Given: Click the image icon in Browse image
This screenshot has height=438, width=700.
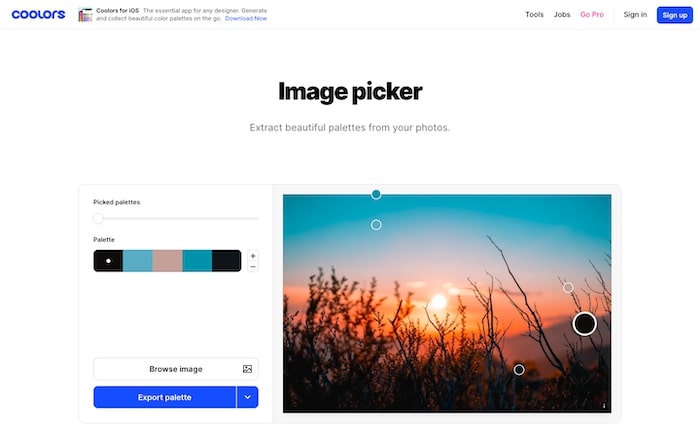Looking at the screenshot, I should point(247,369).
